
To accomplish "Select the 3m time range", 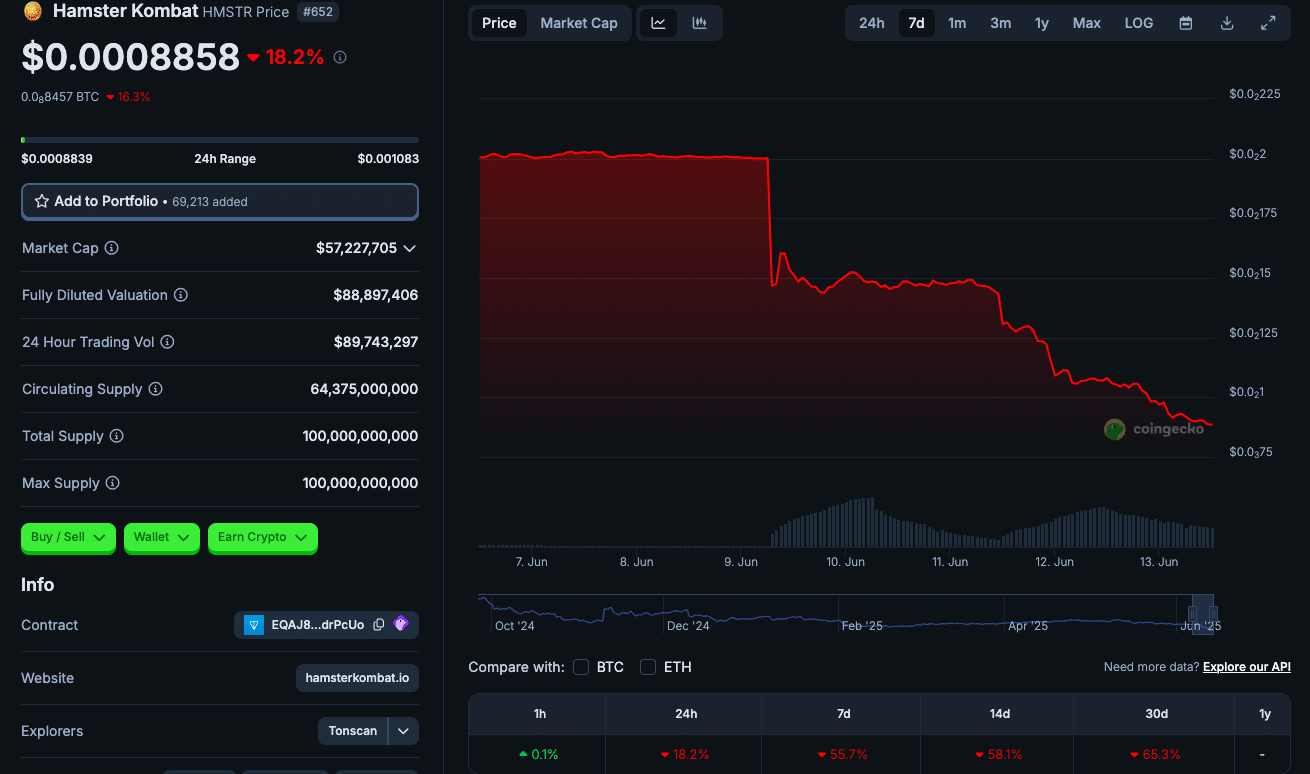I will (1000, 23).
